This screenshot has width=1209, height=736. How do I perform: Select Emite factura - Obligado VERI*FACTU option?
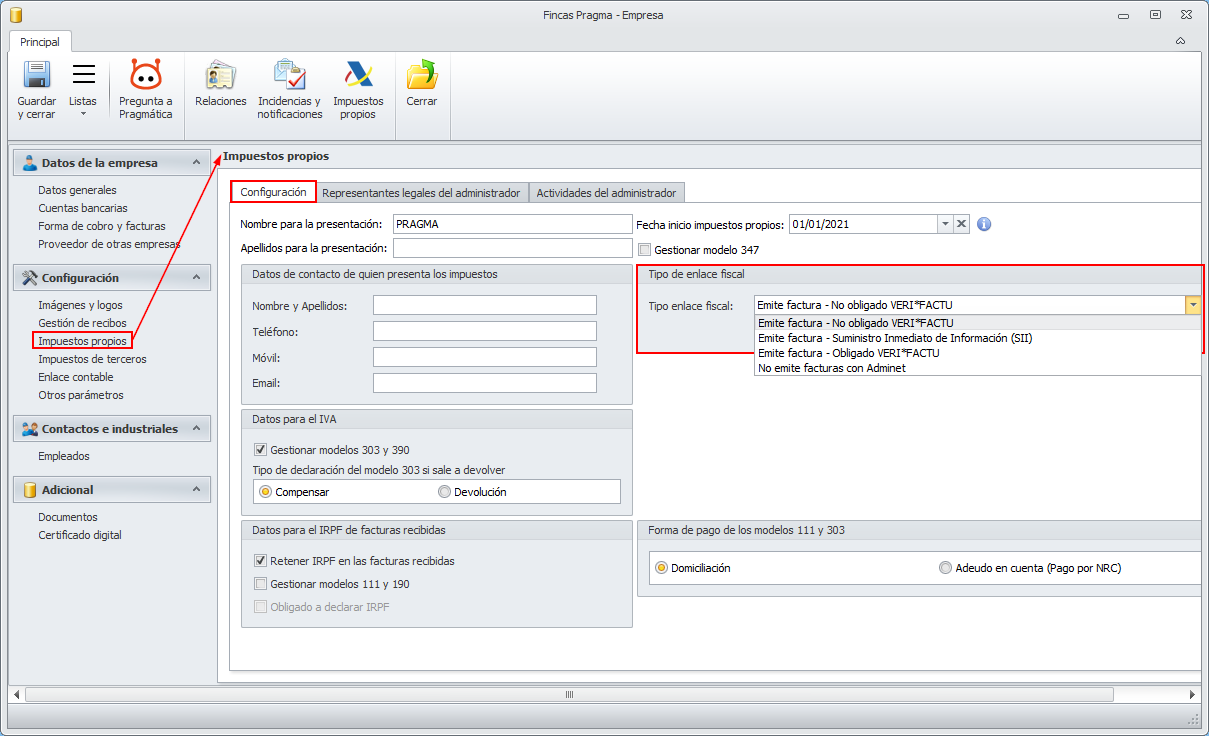coord(977,353)
